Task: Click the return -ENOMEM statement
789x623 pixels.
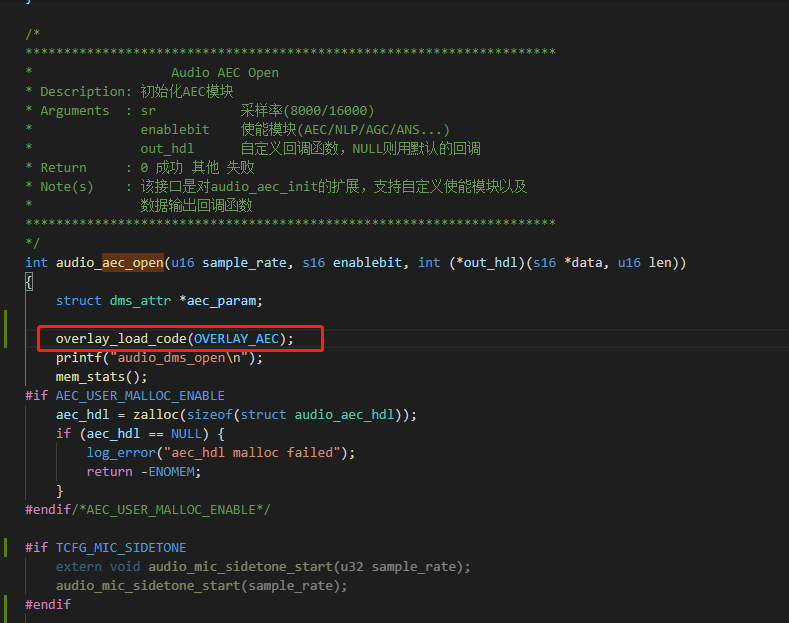Action: [143, 472]
